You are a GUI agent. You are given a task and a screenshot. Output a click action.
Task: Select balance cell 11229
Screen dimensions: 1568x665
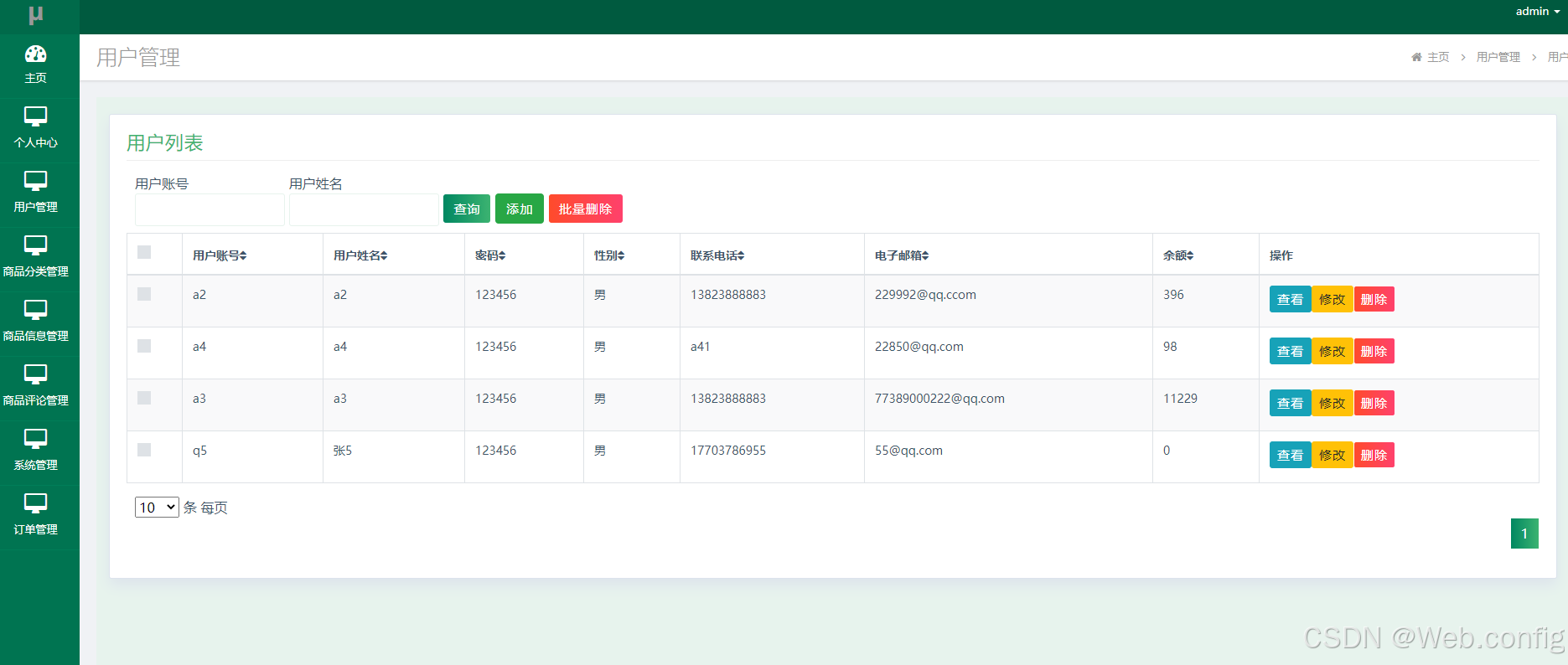1180,399
